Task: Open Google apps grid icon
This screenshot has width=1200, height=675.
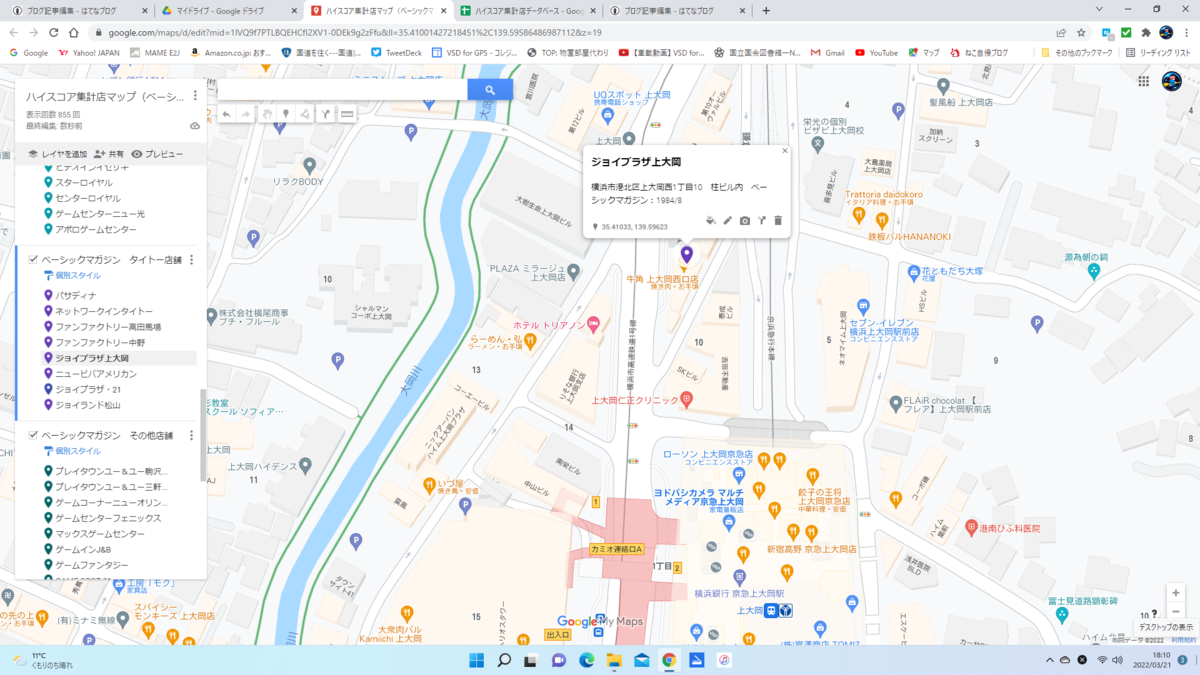Action: pyautogui.click(x=1143, y=82)
